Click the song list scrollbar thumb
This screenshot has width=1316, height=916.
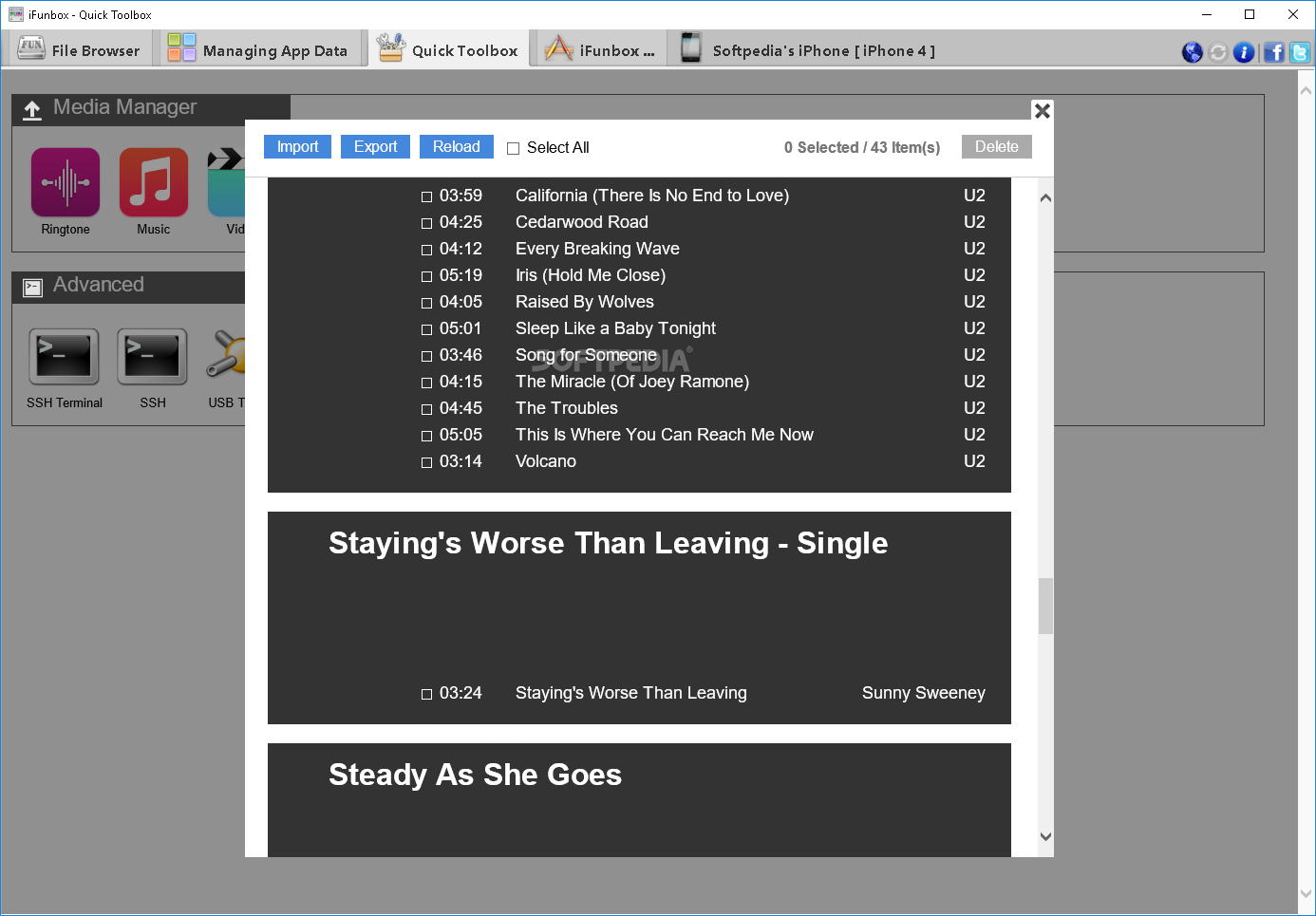point(1045,606)
